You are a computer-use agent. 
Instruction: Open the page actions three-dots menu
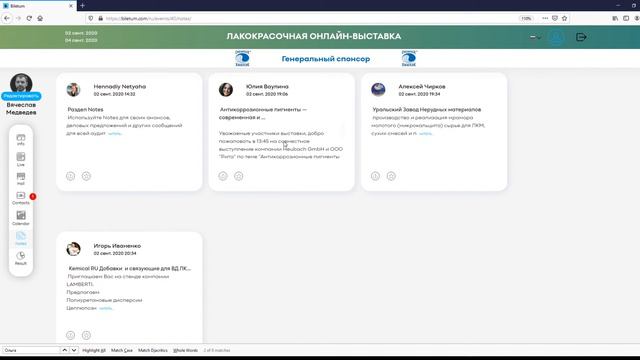click(545, 18)
